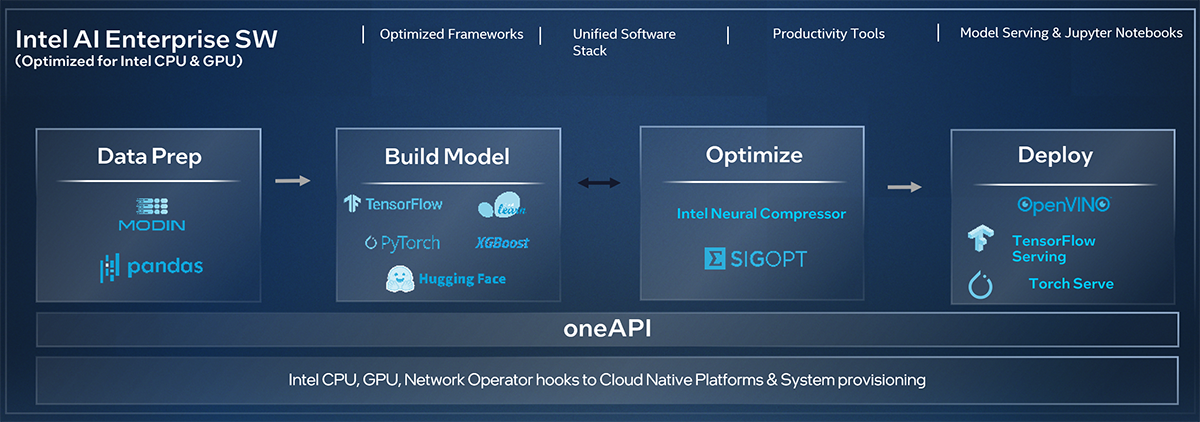Select the Torch Serve label
The width and height of the screenshot is (1200, 422).
(1071, 284)
